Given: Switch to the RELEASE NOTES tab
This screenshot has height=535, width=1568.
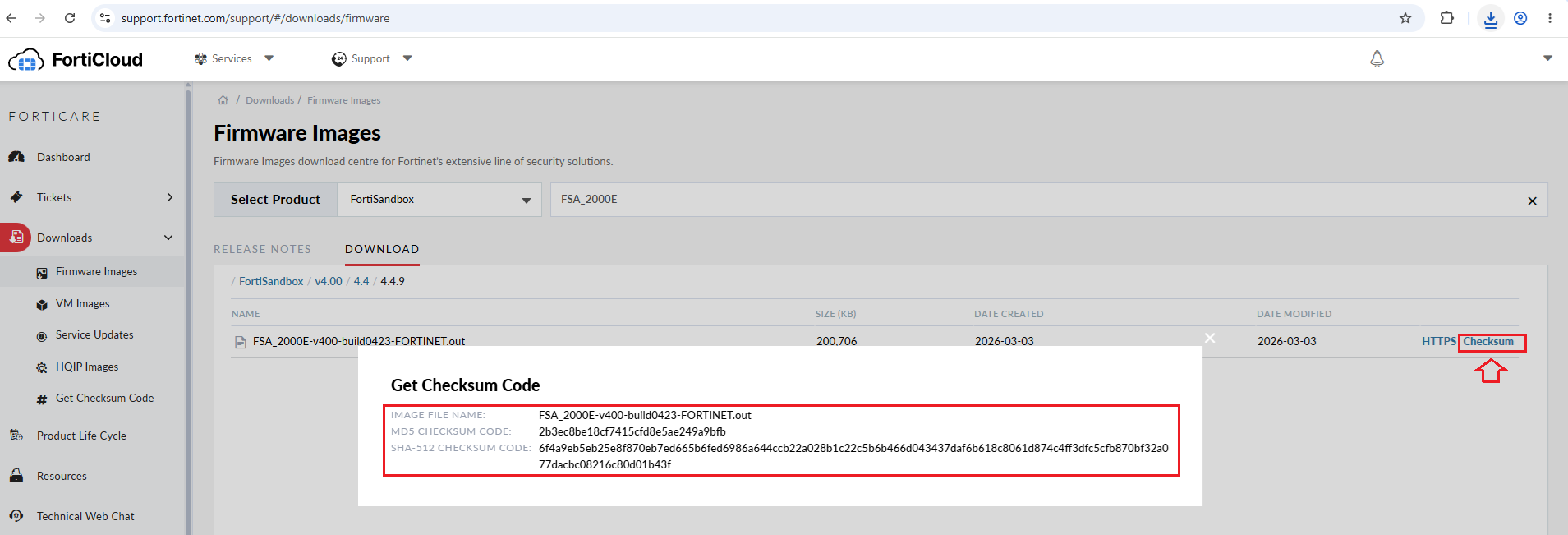Looking at the screenshot, I should tap(262, 249).
